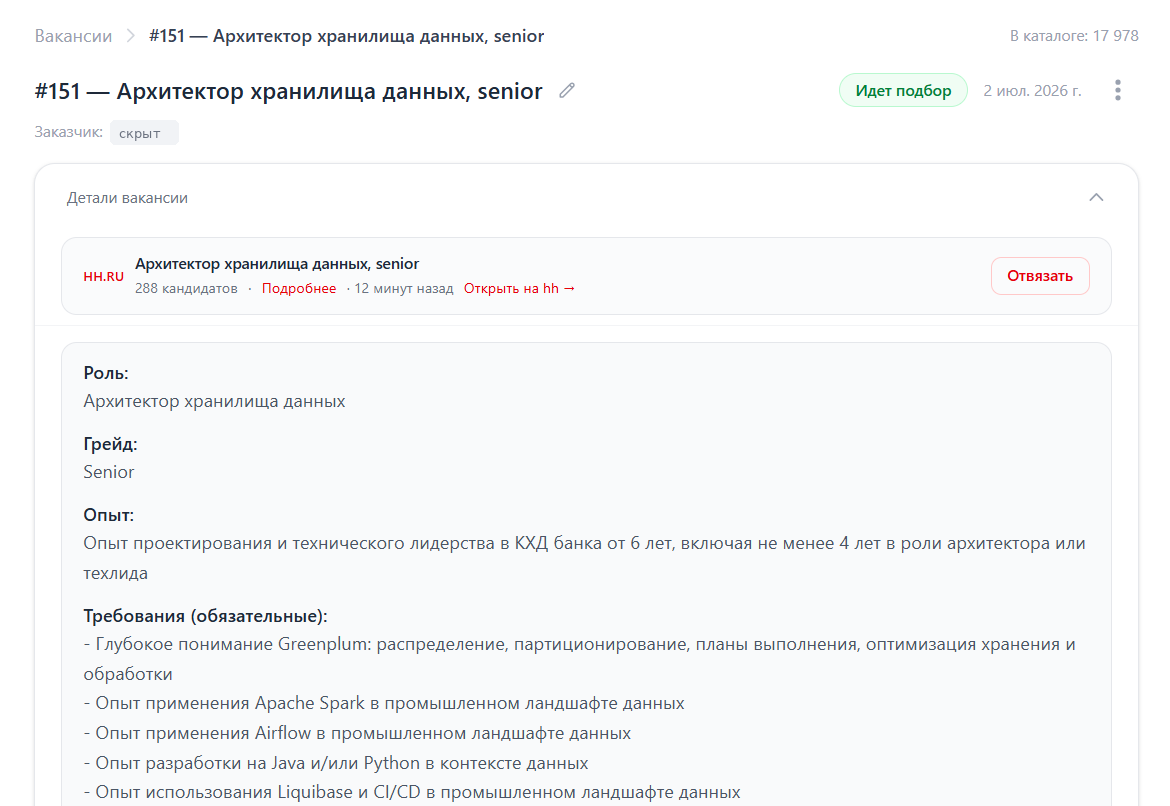Click the Идет подбор status badge
The width and height of the screenshot is (1170, 806).
(903, 90)
